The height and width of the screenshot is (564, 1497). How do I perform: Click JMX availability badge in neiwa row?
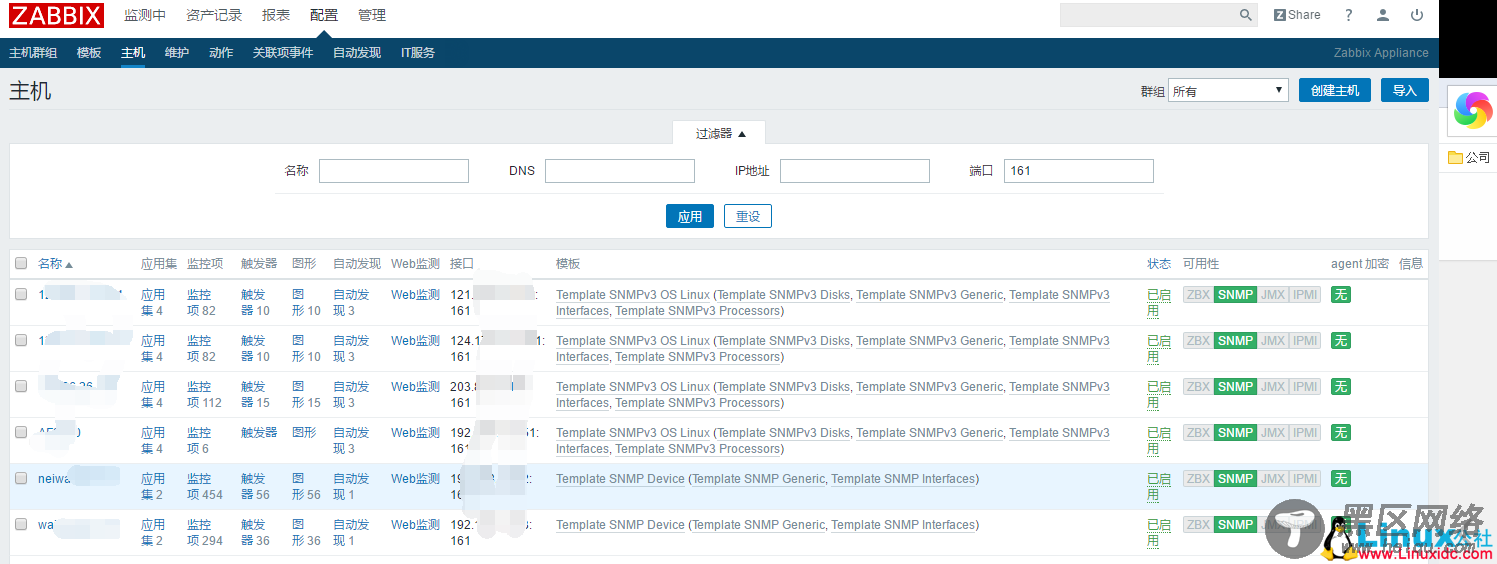pyautogui.click(x=1272, y=479)
